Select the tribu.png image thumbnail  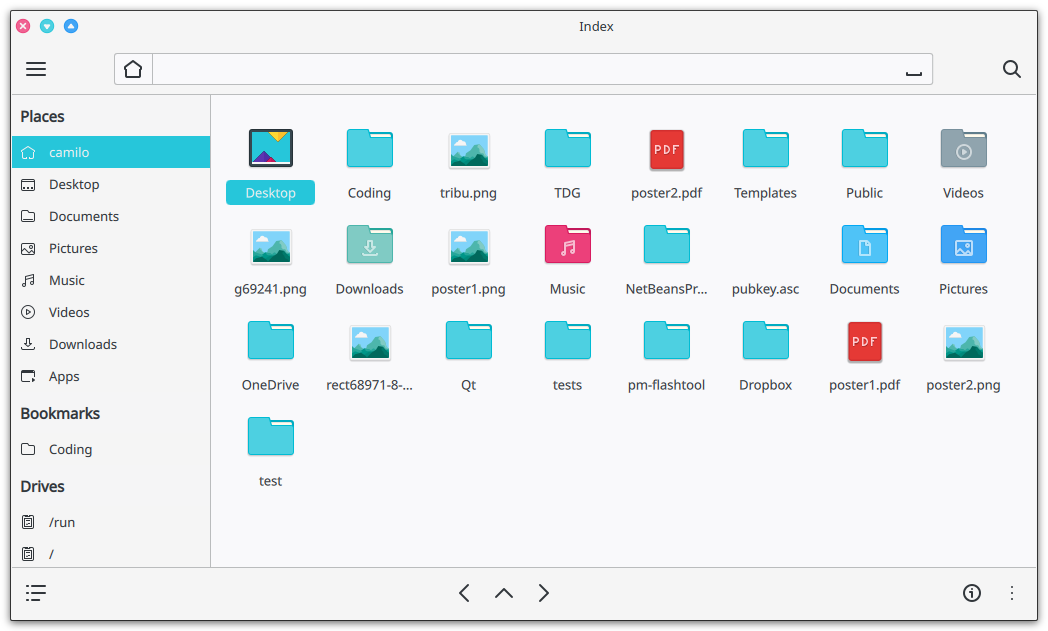click(x=468, y=150)
